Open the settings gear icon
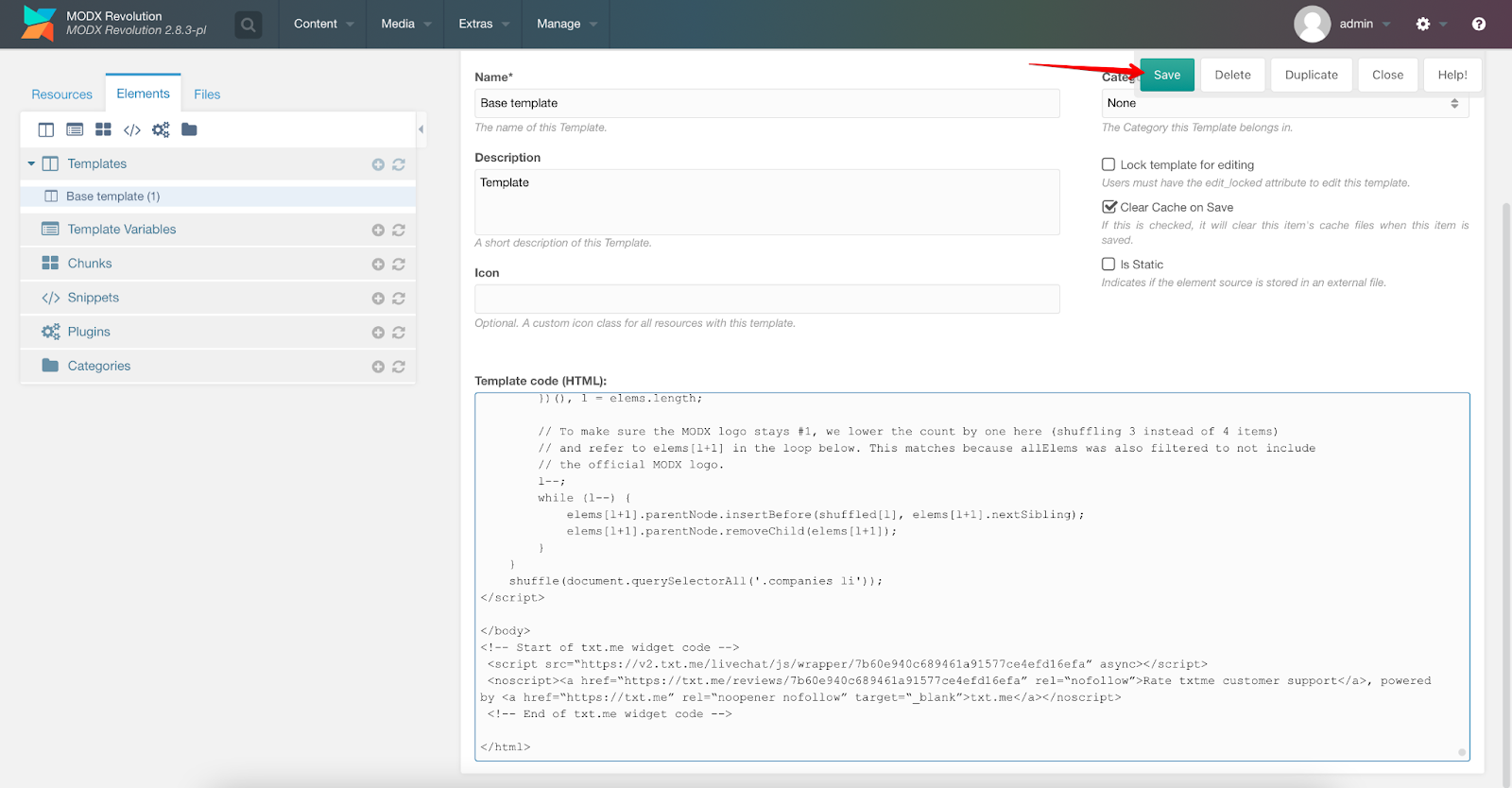Viewport: 1512px width, 788px height. tap(1423, 24)
